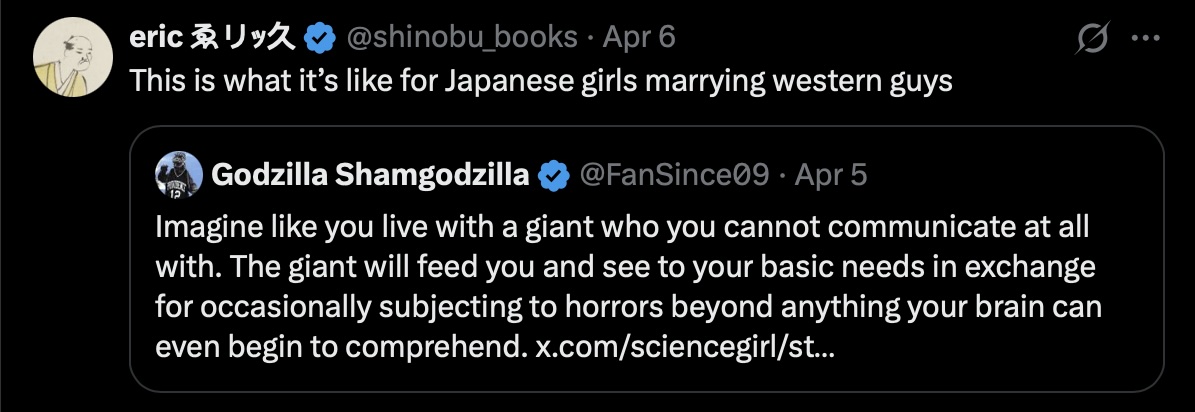This screenshot has width=1195, height=412.
Task: Click the Apr 6 timestamp
Action: pos(639,37)
